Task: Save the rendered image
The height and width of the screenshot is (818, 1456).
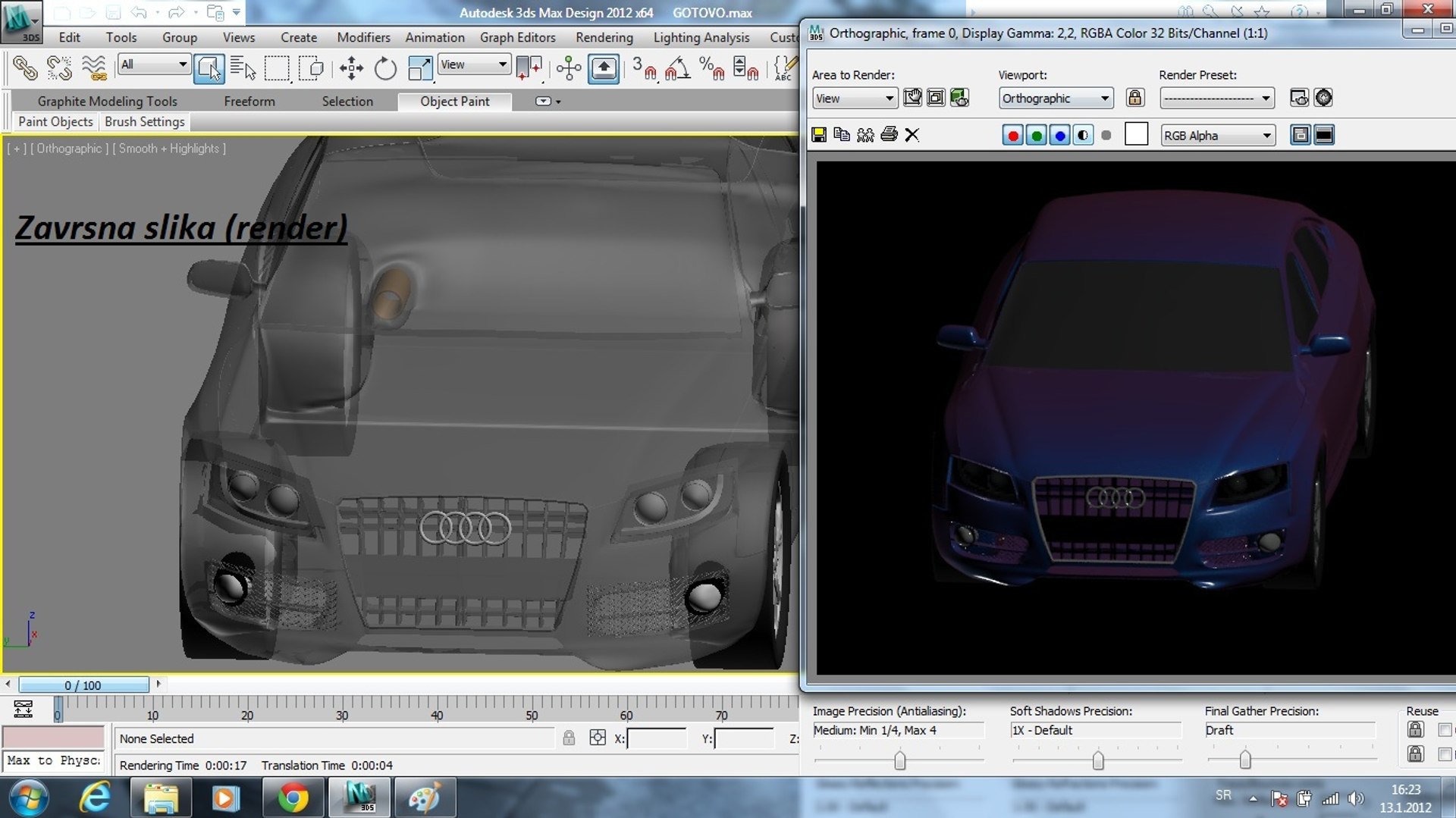Action: (x=819, y=135)
